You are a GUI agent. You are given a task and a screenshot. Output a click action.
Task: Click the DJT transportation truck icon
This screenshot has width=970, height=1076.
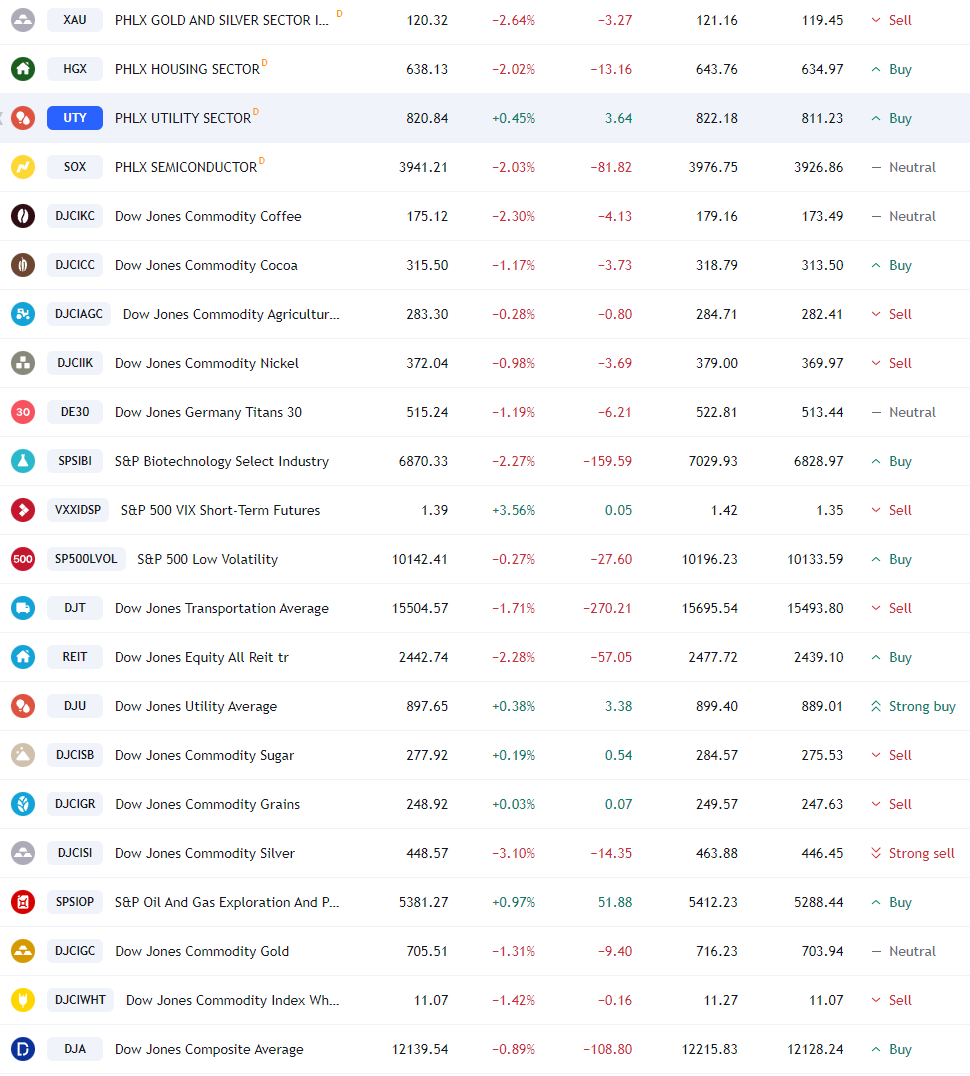(x=23, y=608)
